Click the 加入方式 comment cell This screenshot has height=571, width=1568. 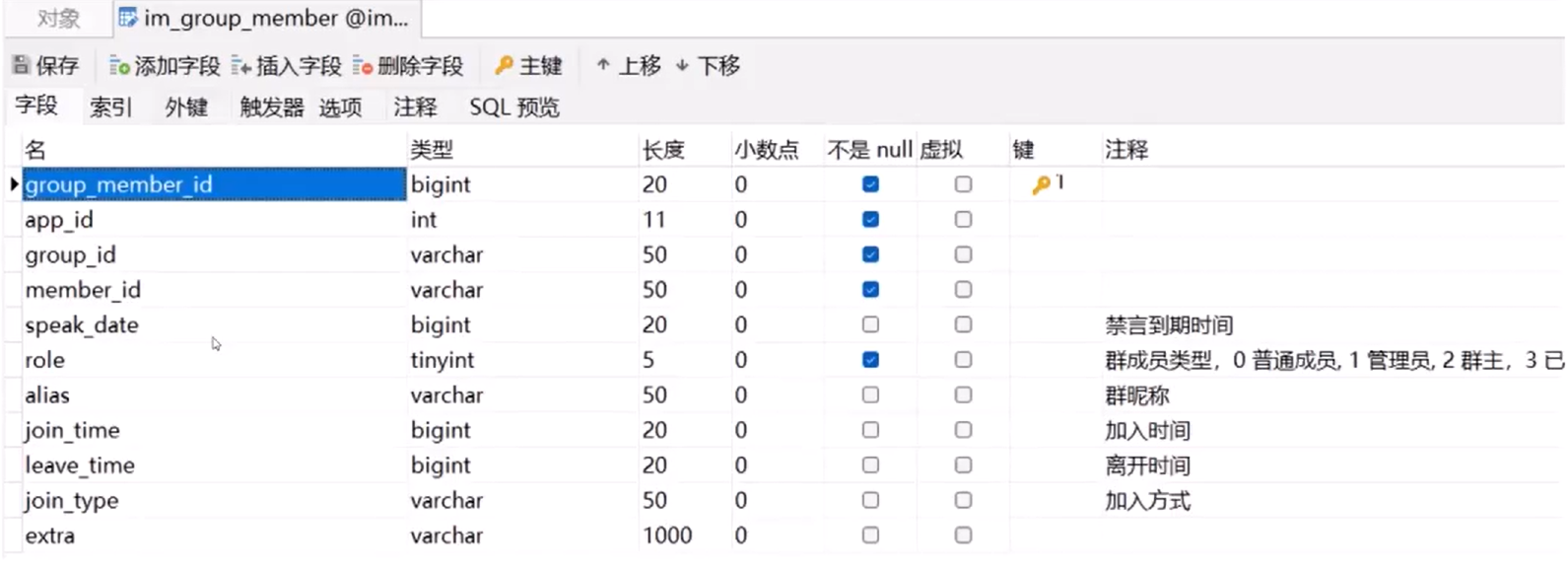pos(1332,501)
